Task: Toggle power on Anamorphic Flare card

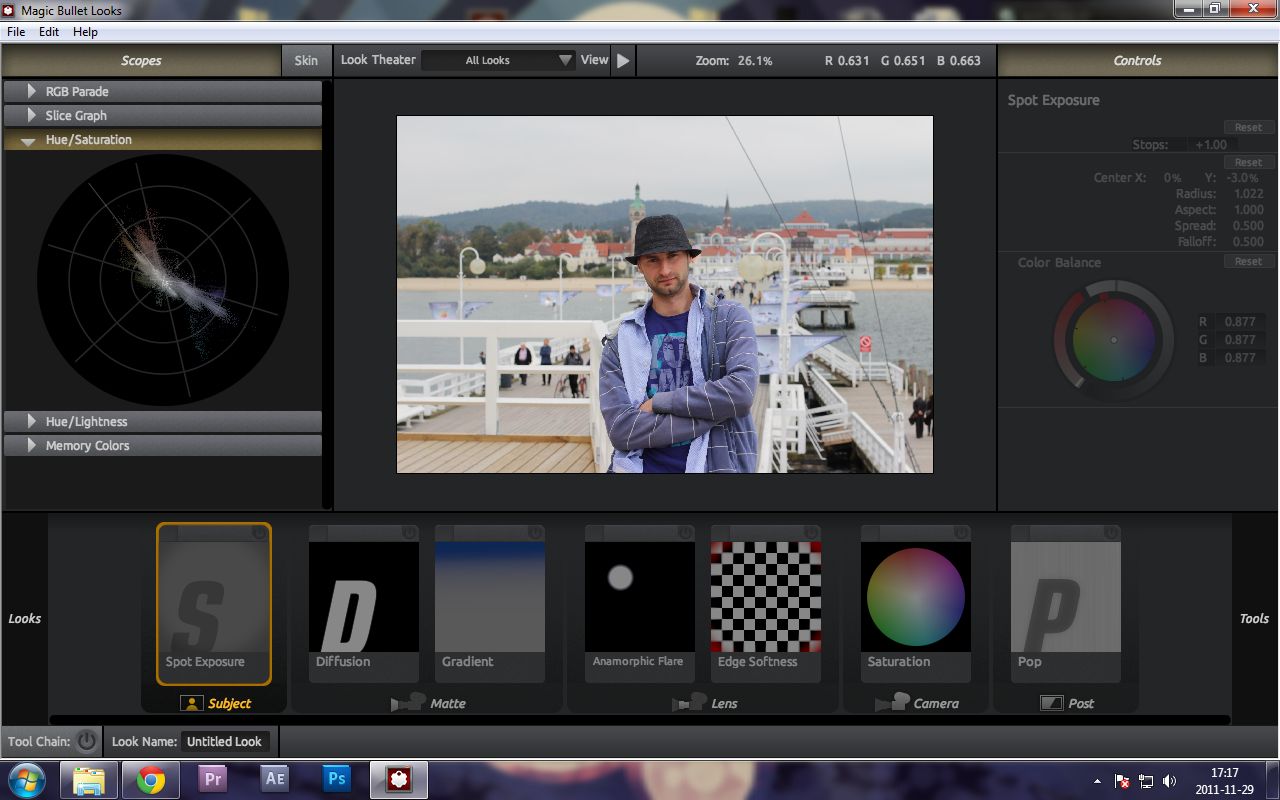Action: click(x=686, y=533)
